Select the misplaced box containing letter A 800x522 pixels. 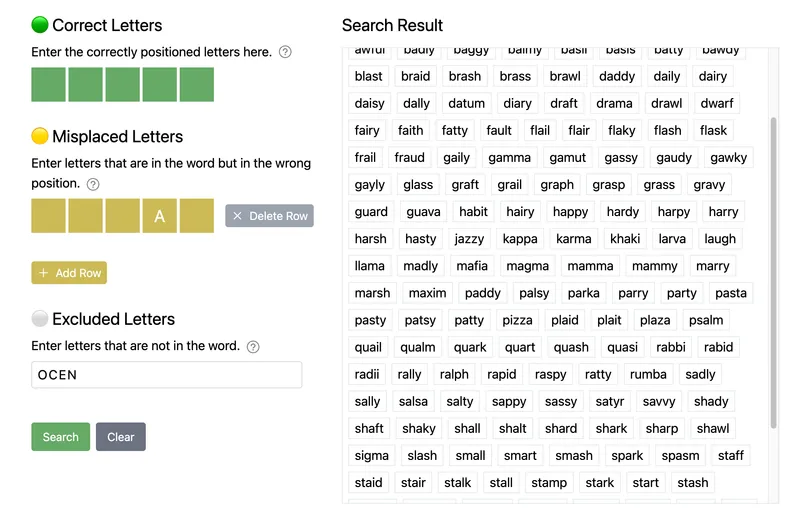pyautogui.click(x=160, y=216)
